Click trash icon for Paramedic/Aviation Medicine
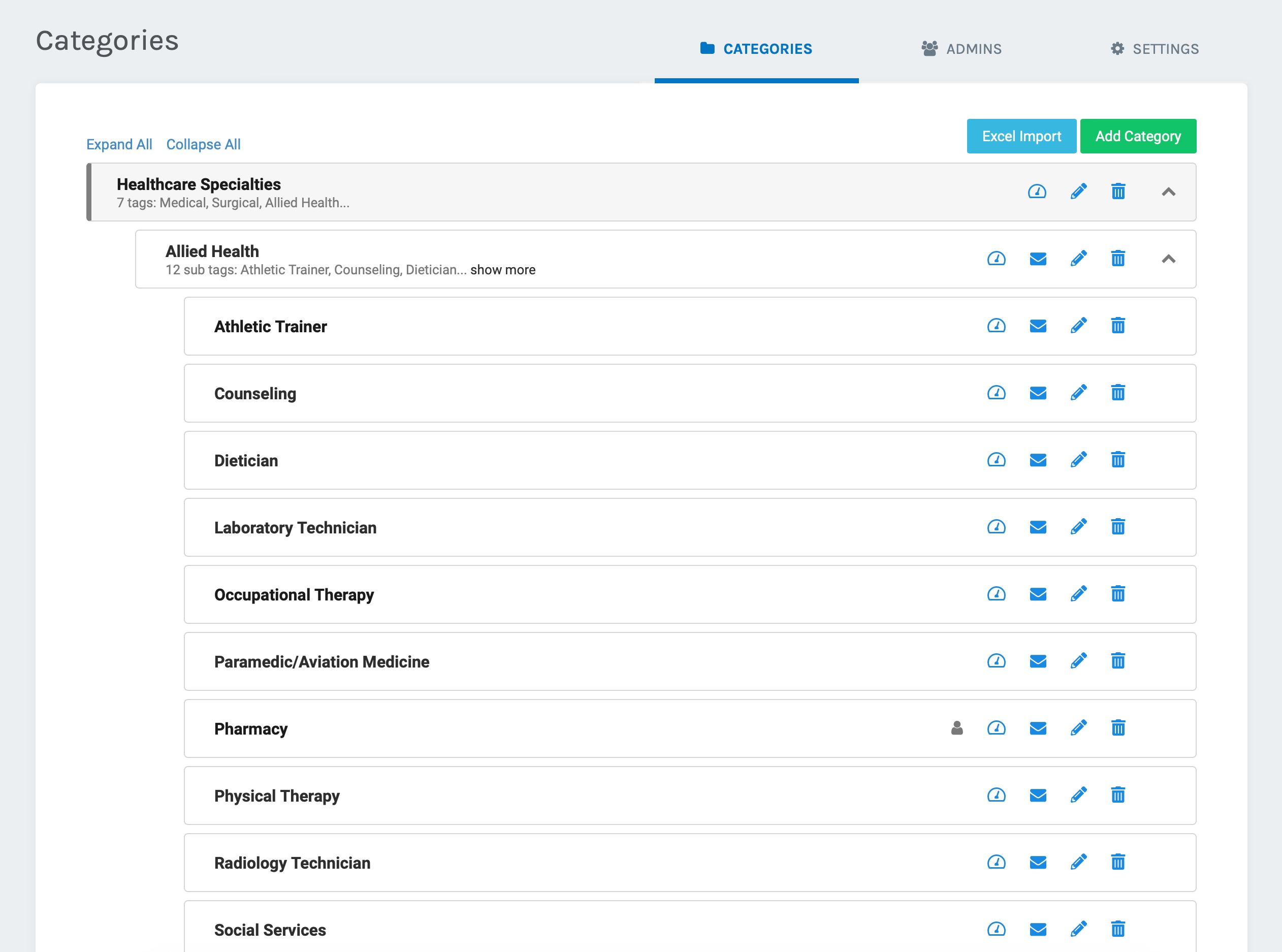 click(x=1118, y=661)
